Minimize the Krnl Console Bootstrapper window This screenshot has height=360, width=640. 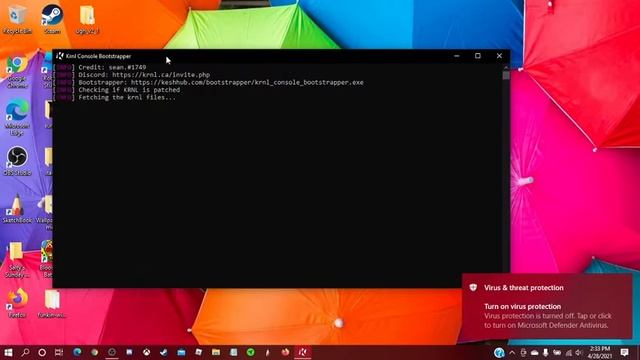[457, 56]
